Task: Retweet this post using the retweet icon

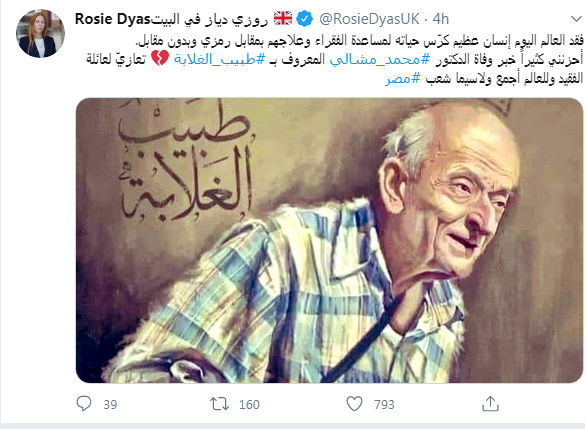Action: tap(219, 404)
